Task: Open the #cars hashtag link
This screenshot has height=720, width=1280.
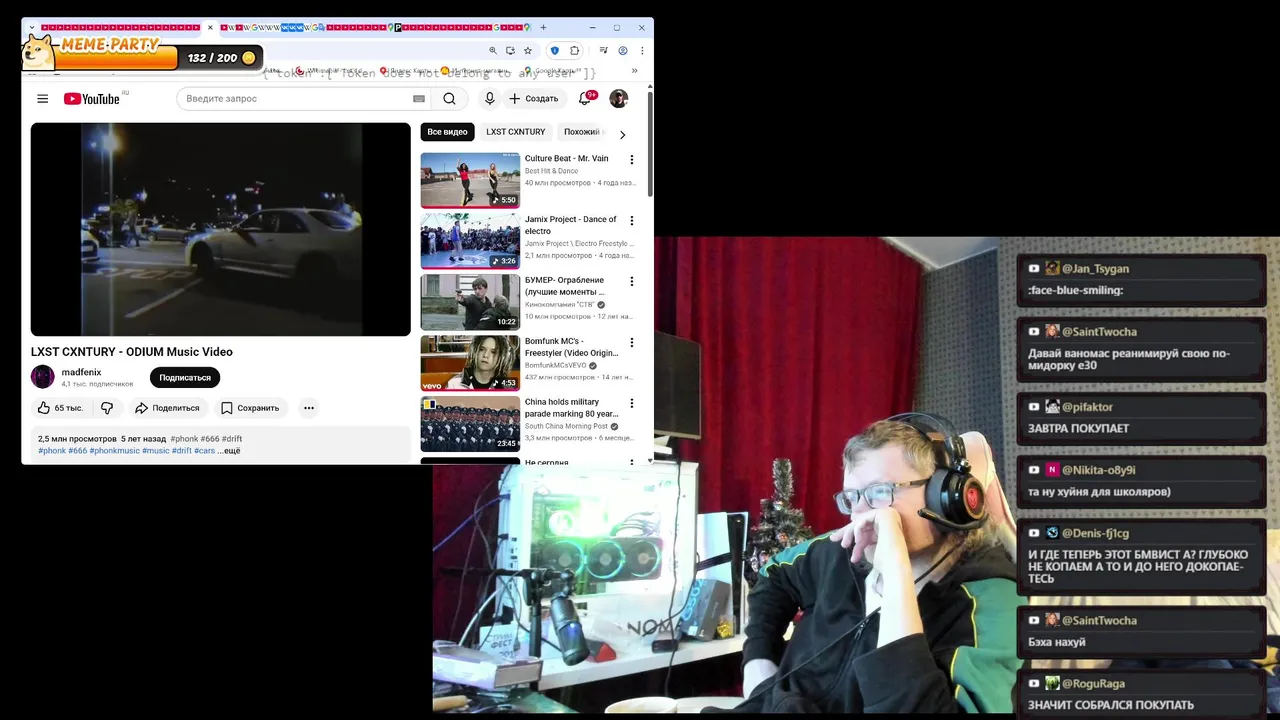Action: 205,451
